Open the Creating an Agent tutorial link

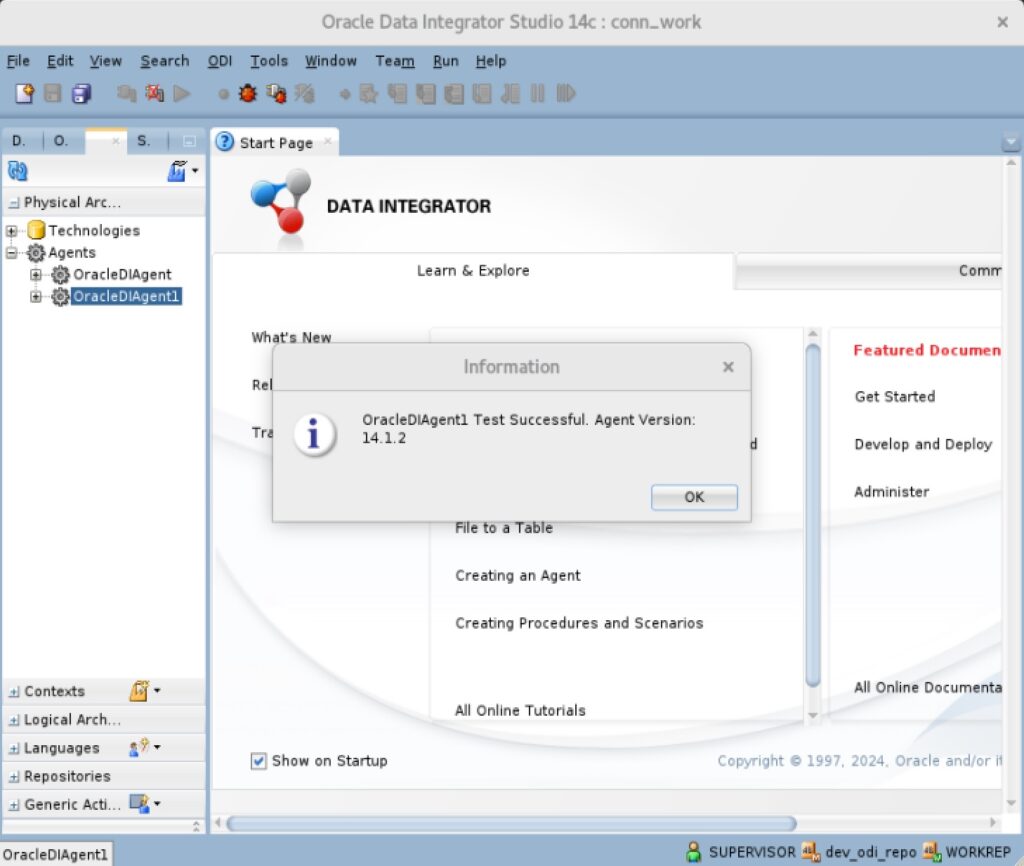point(517,575)
